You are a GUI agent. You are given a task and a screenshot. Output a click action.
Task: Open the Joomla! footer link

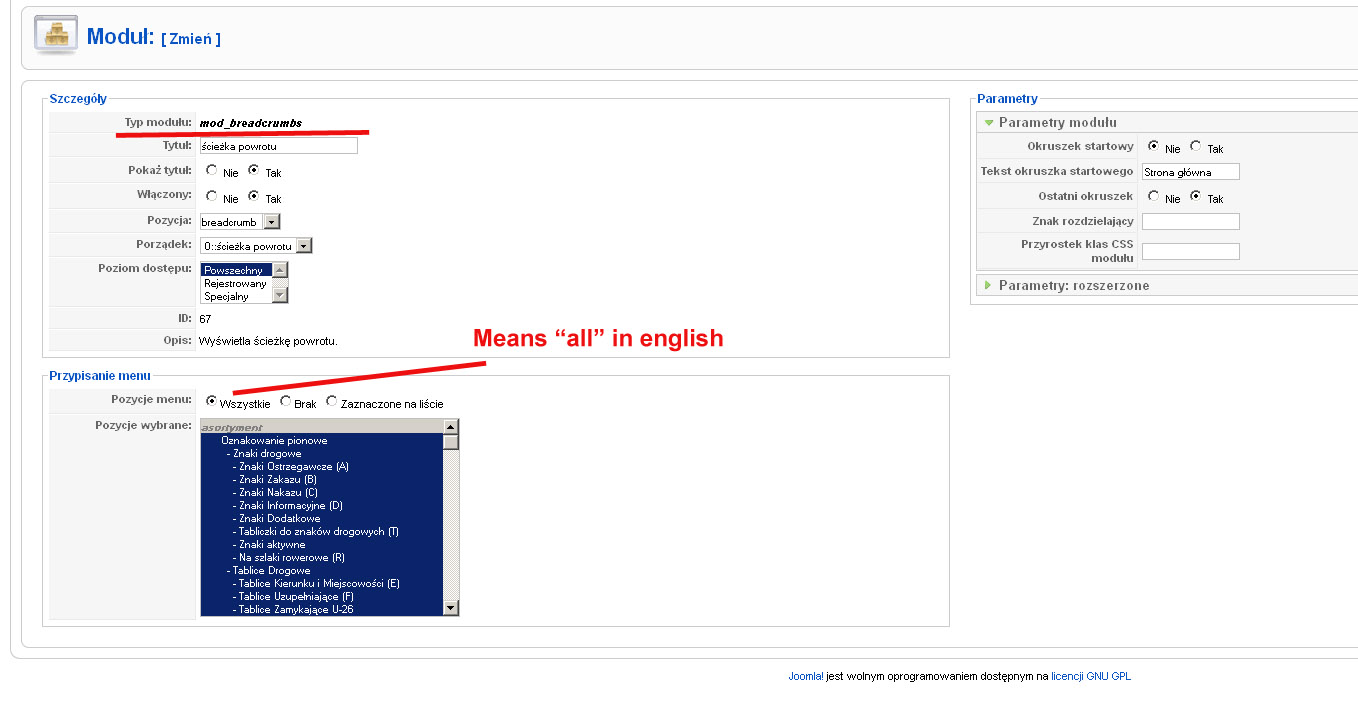[806, 676]
